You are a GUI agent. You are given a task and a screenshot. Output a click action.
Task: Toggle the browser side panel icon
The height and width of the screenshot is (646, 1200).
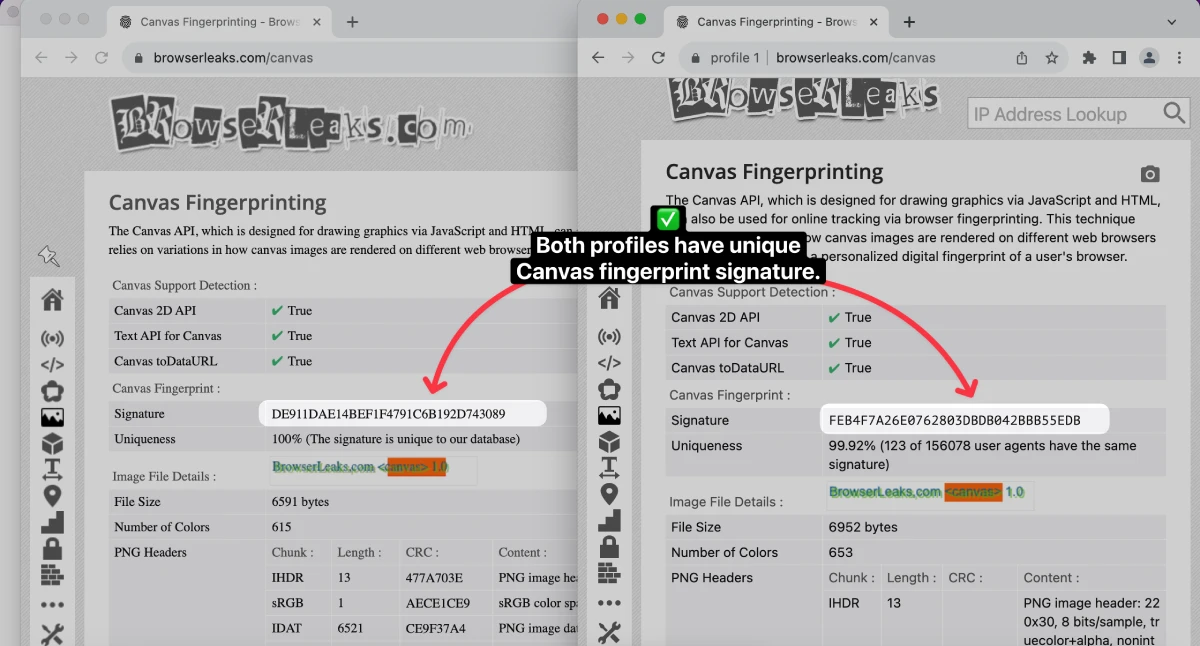click(1119, 57)
